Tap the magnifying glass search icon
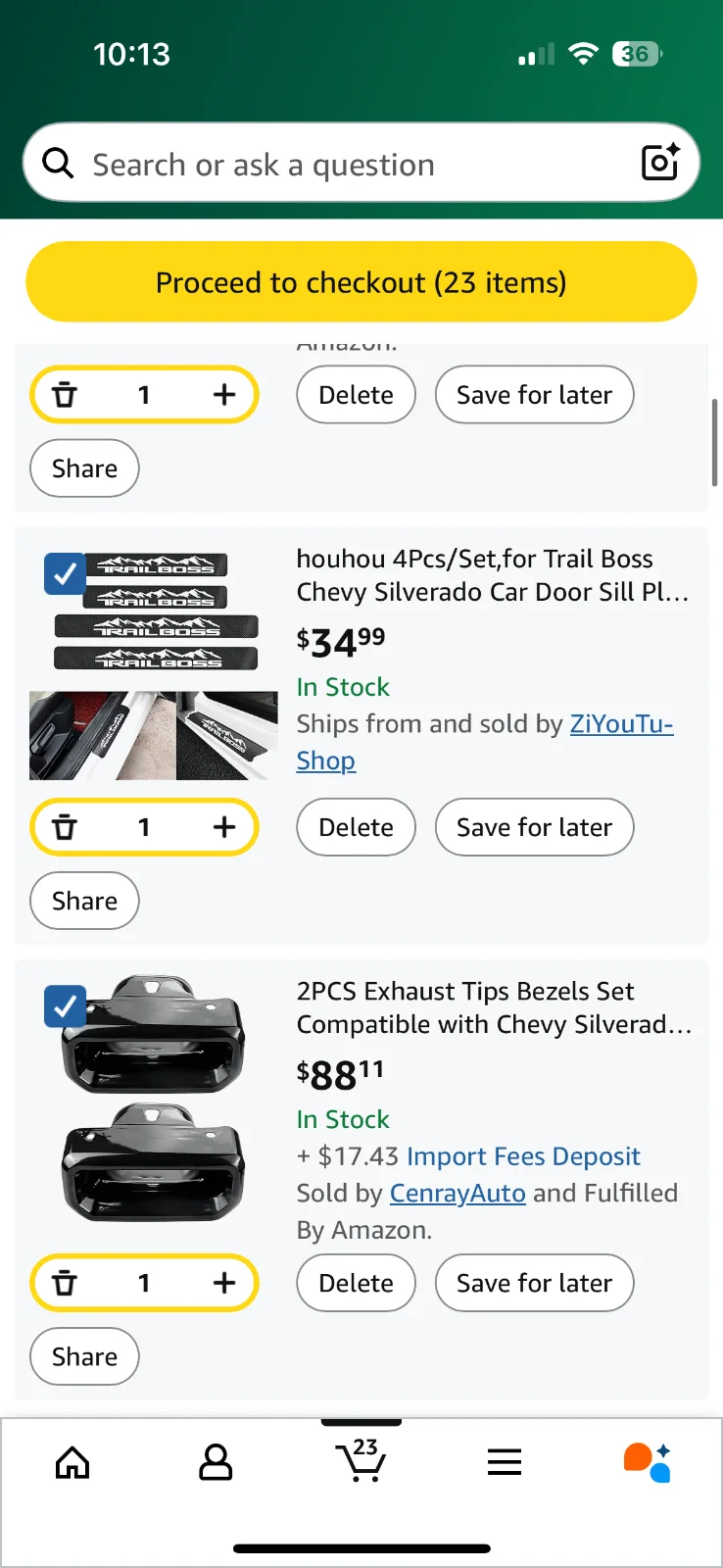This screenshot has height=1568, width=723. 58,164
